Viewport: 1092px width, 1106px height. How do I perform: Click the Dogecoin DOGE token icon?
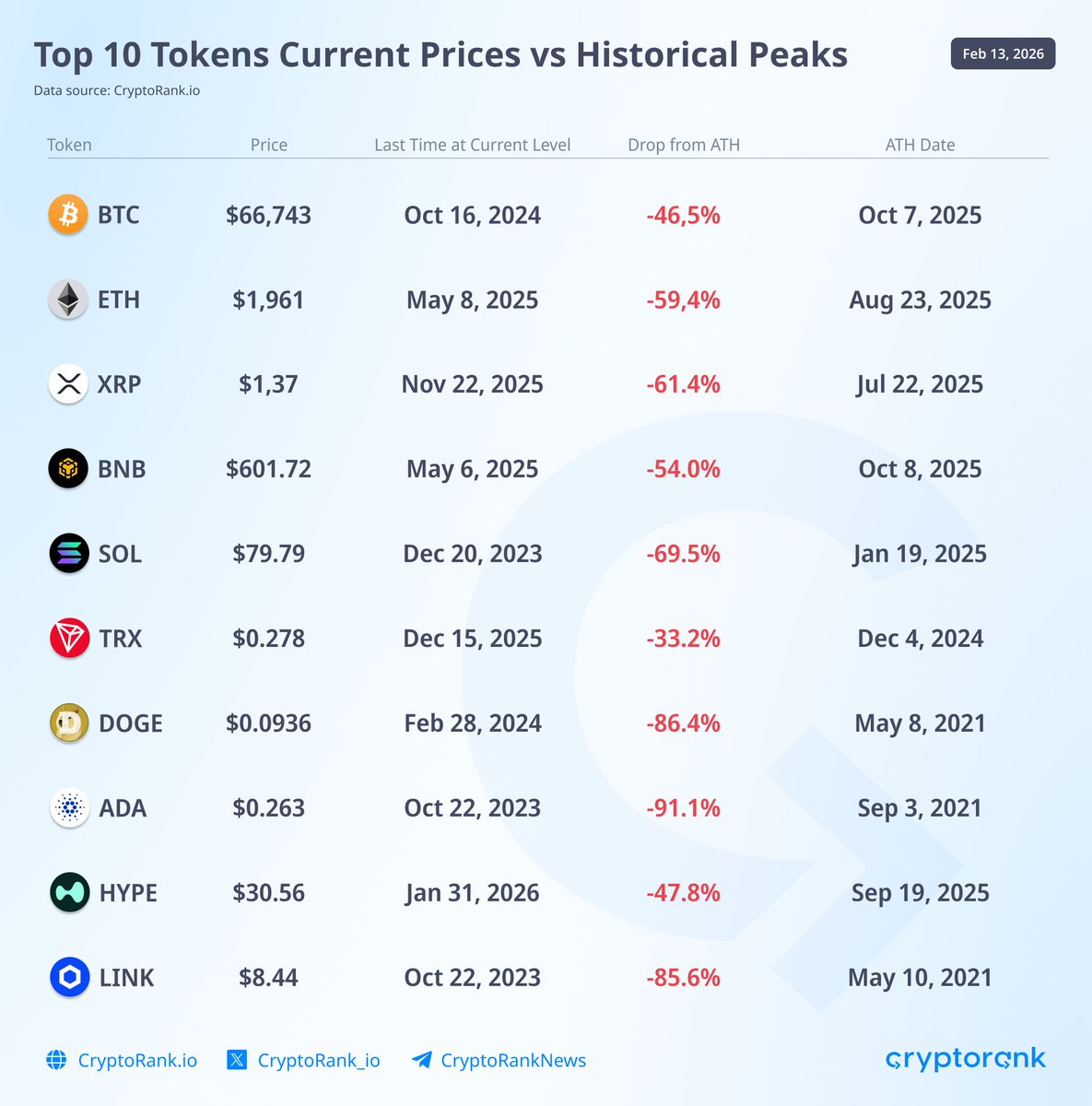coord(68,724)
